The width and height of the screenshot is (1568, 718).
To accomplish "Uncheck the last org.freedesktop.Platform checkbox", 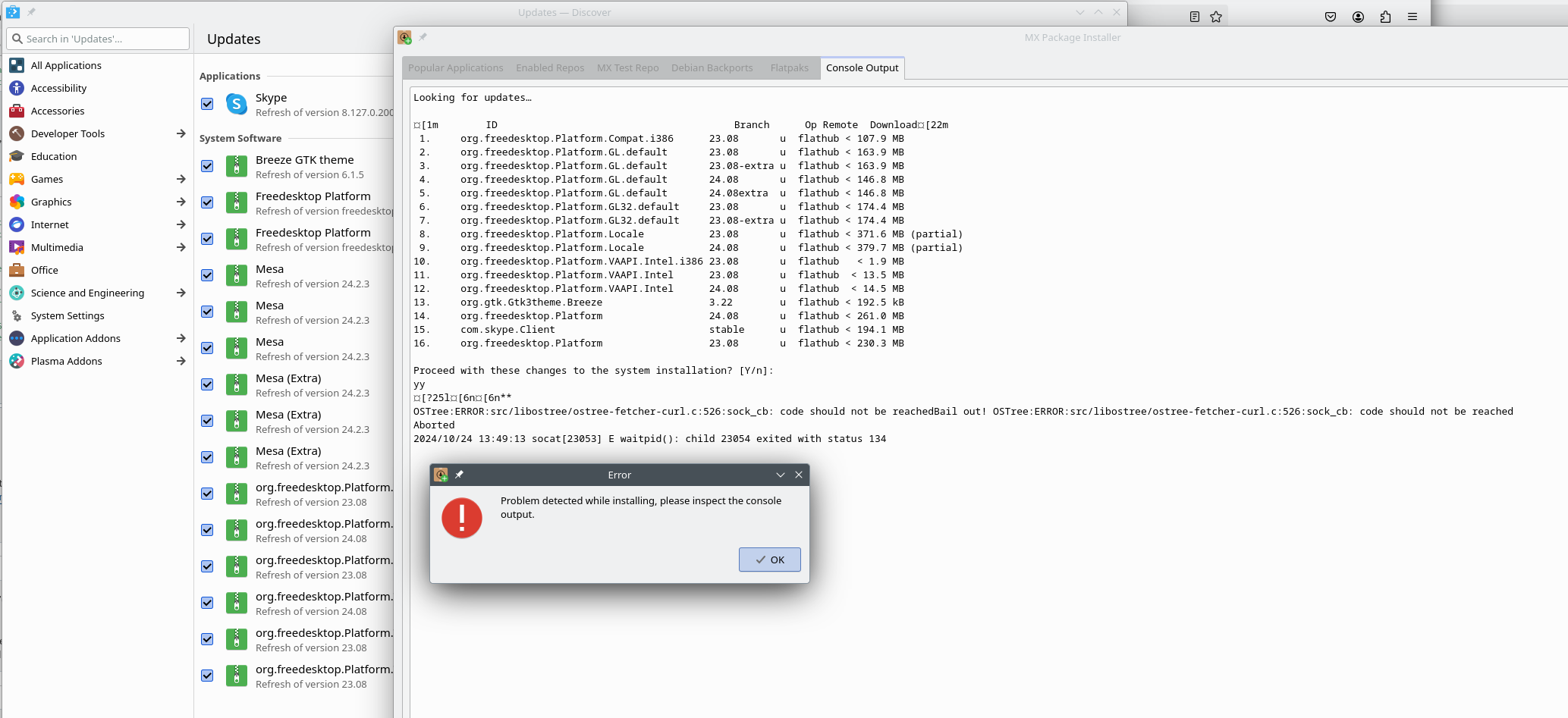I will 207,676.
